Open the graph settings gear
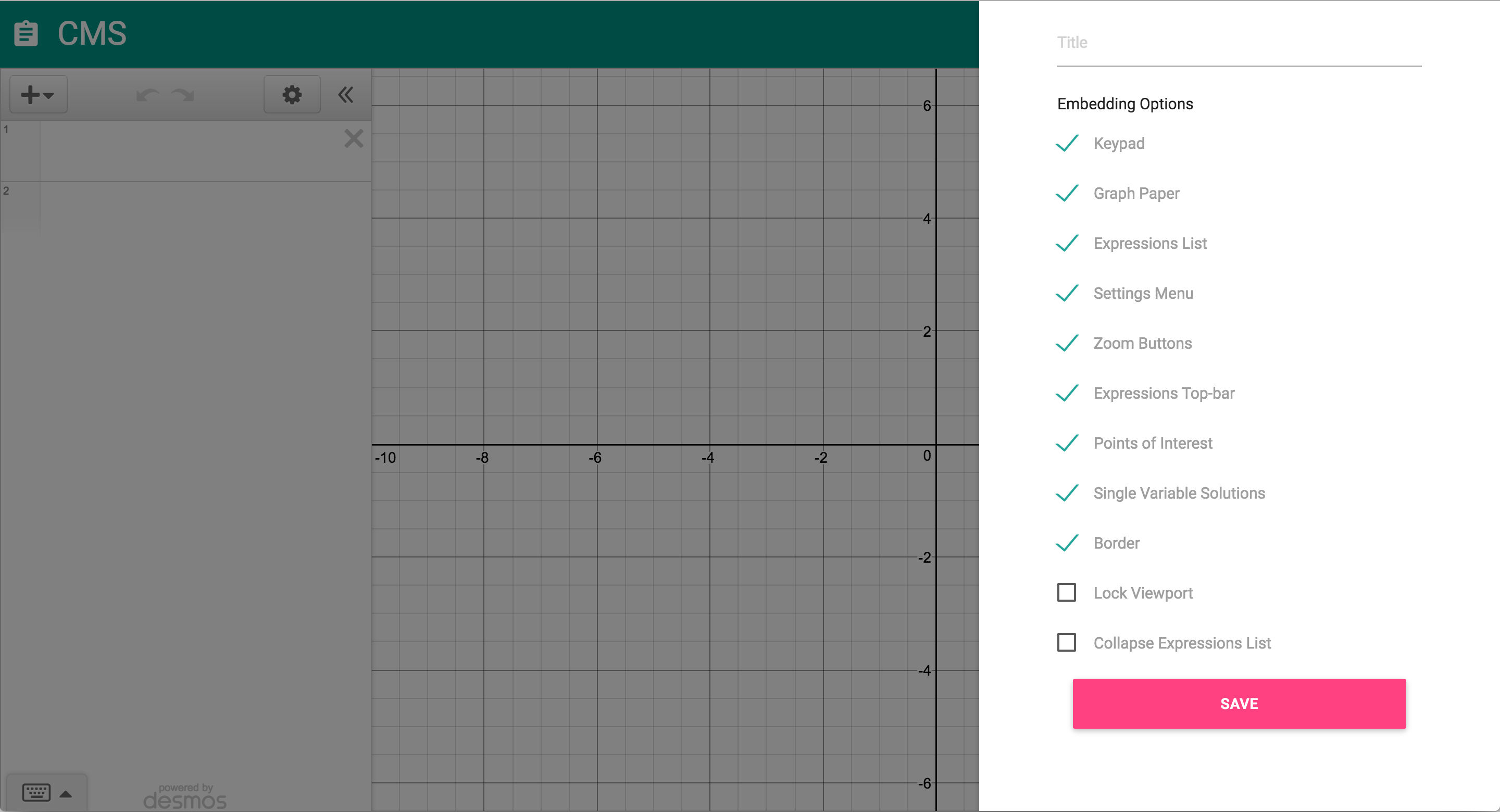The height and width of the screenshot is (812, 1500). (x=292, y=94)
